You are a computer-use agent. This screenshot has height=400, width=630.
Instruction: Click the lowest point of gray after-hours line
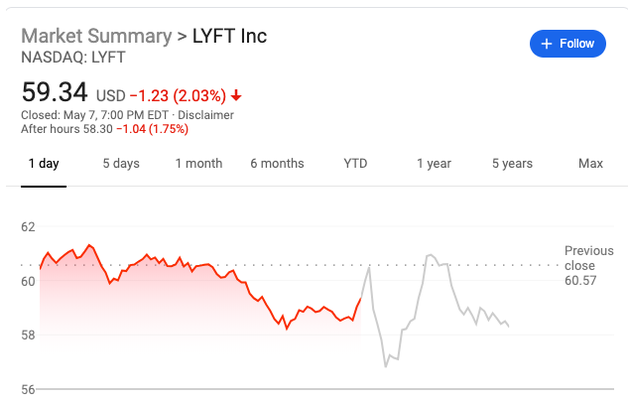(386, 366)
